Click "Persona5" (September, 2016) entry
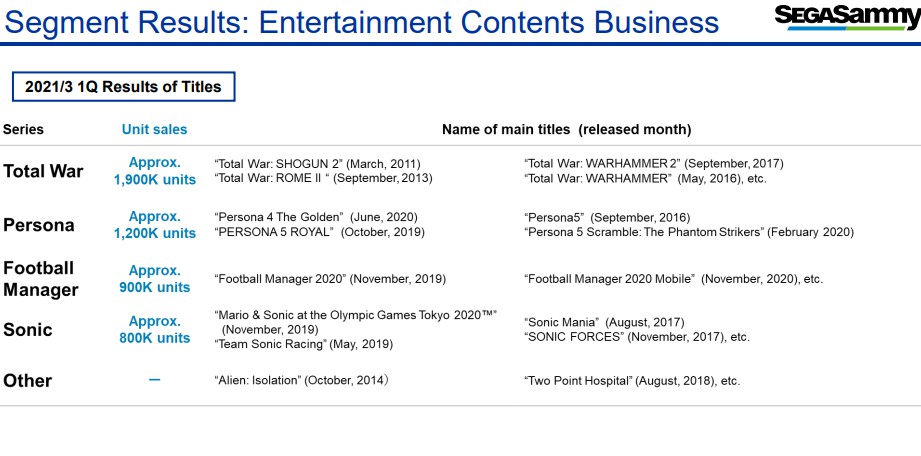Screen dimensions: 921x456 (x=607, y=217)
